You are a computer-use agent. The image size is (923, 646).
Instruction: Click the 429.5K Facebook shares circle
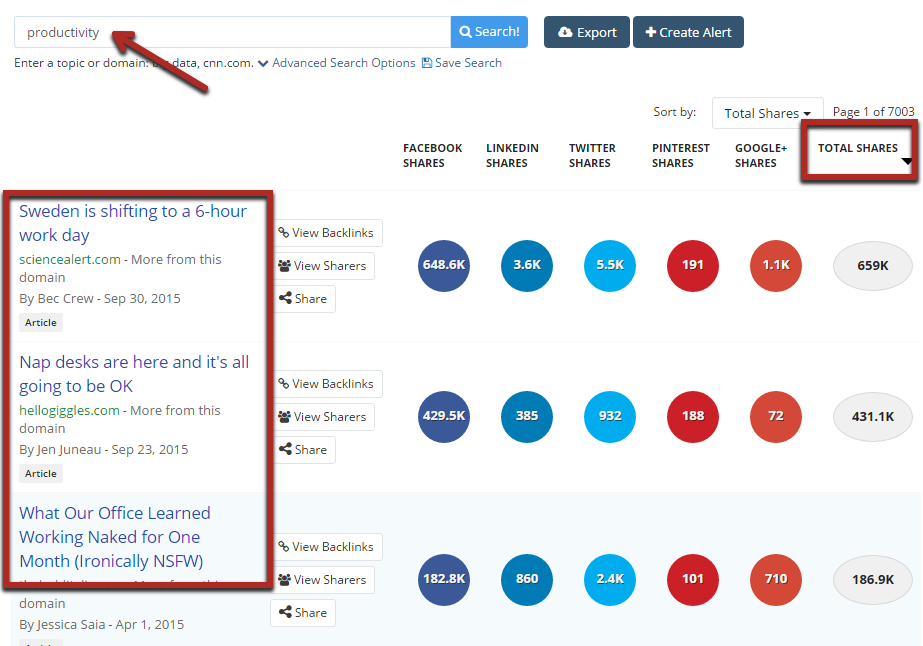pyautogui.click(x=444, y=416)
